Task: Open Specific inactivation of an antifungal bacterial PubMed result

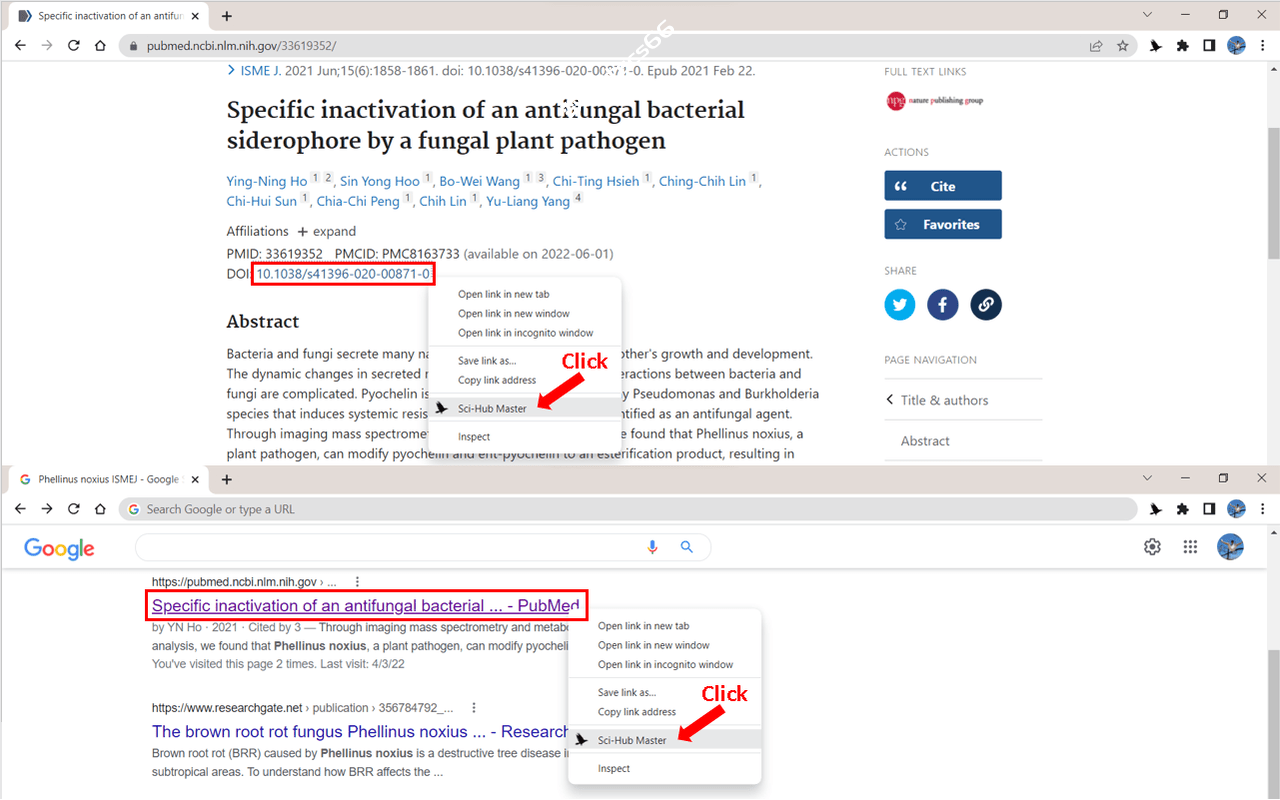Action: tap(366, 605)
